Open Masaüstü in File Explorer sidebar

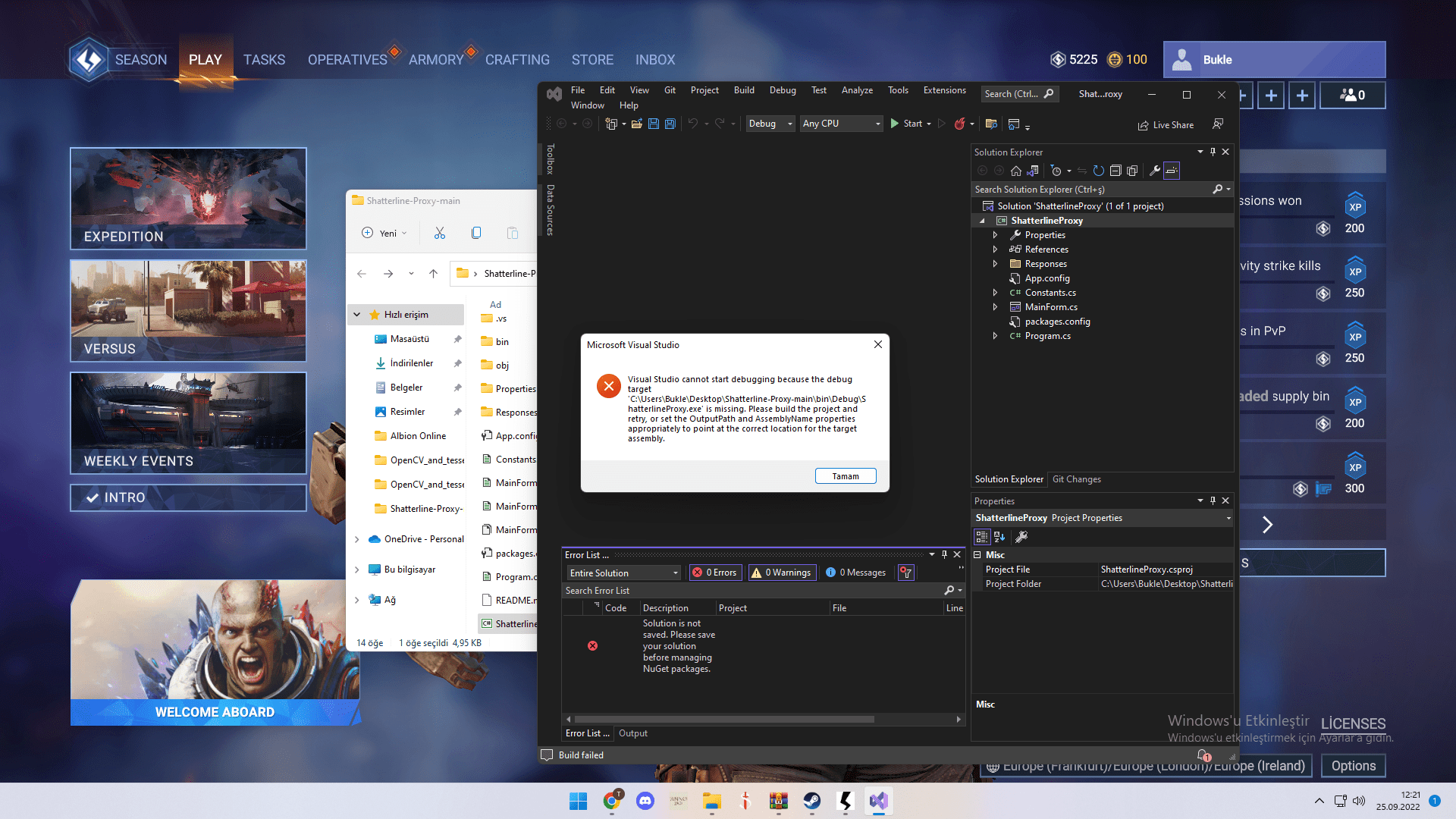409,339
